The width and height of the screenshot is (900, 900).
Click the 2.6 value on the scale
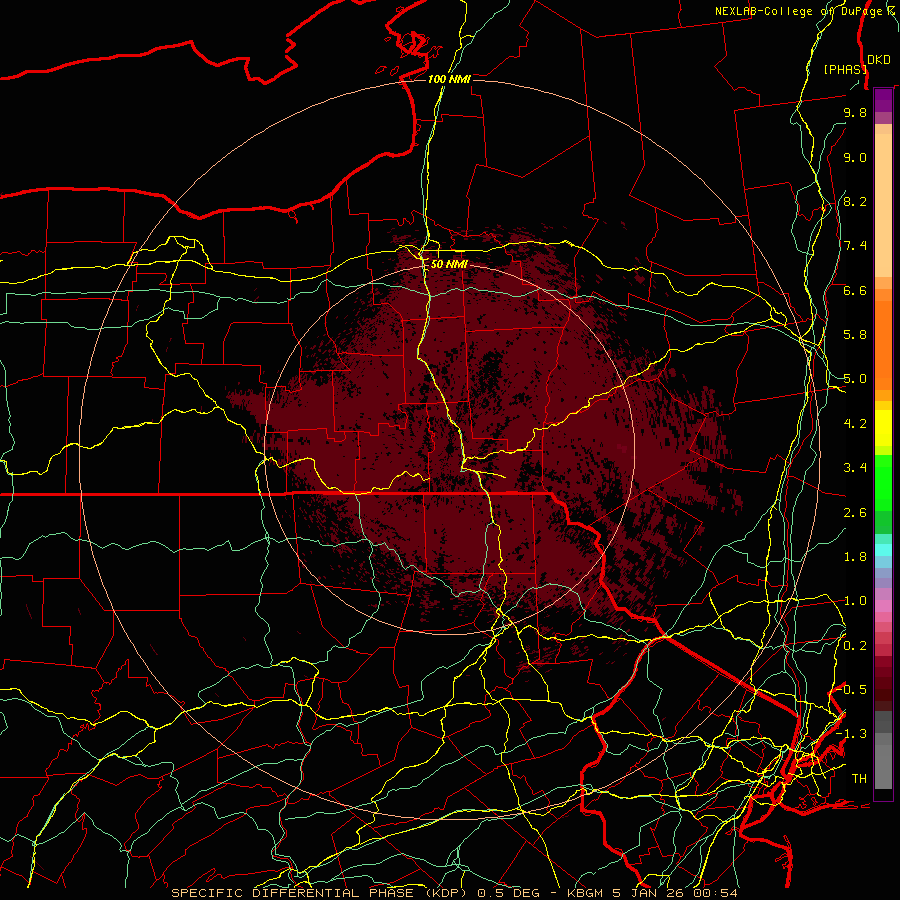tap(855, 513)
